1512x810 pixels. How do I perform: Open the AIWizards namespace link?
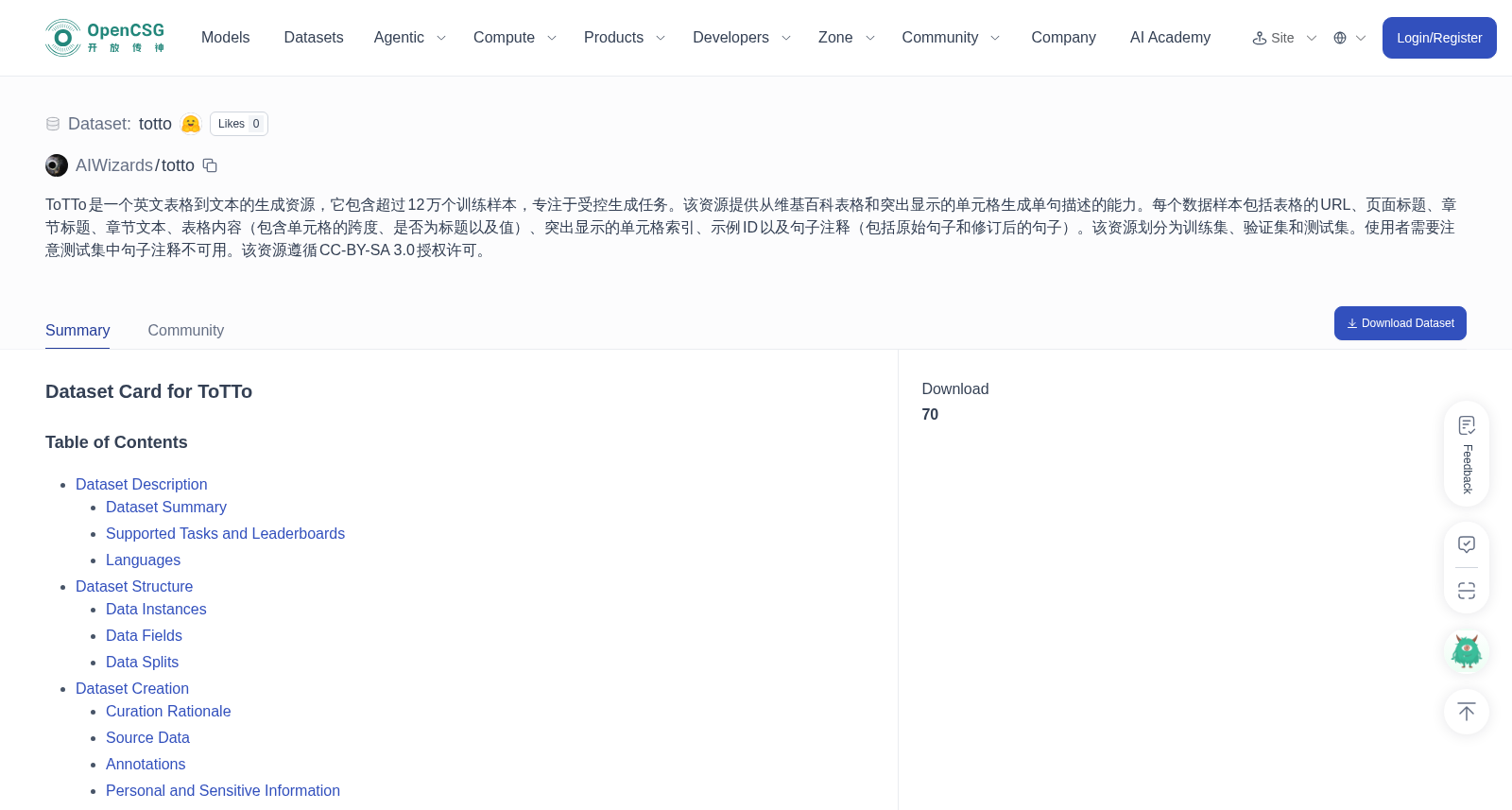[x=114, y=165]
